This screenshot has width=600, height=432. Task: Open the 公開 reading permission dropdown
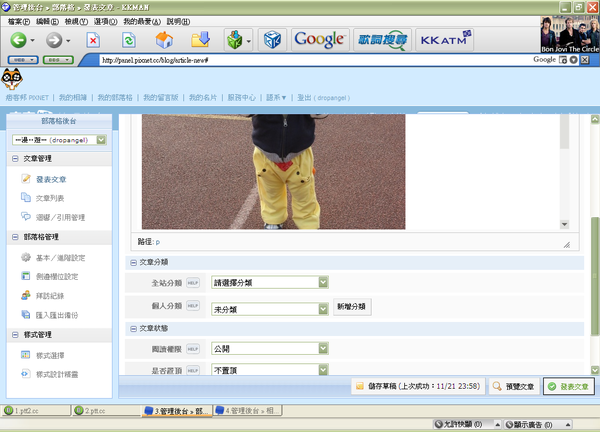tap(270, 349)
